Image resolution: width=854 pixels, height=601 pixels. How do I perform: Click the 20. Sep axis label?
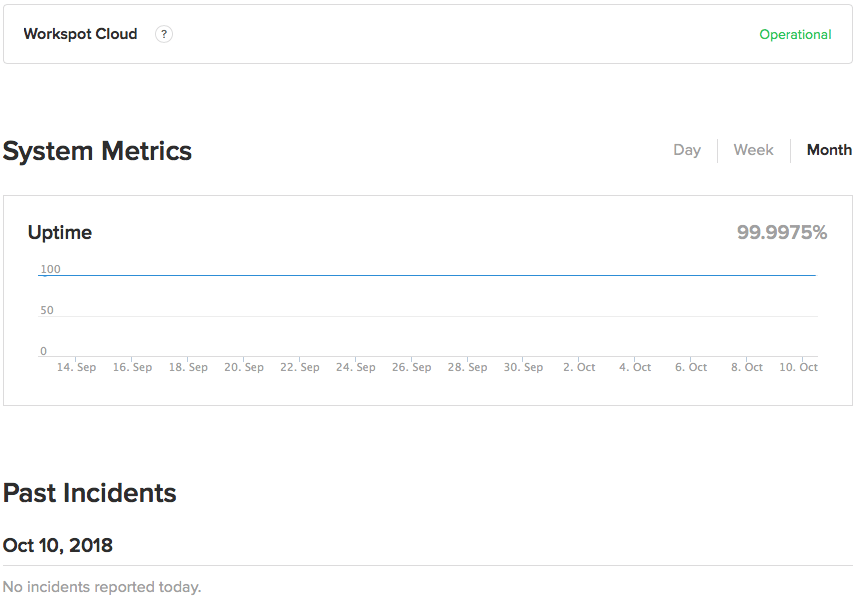244,367
